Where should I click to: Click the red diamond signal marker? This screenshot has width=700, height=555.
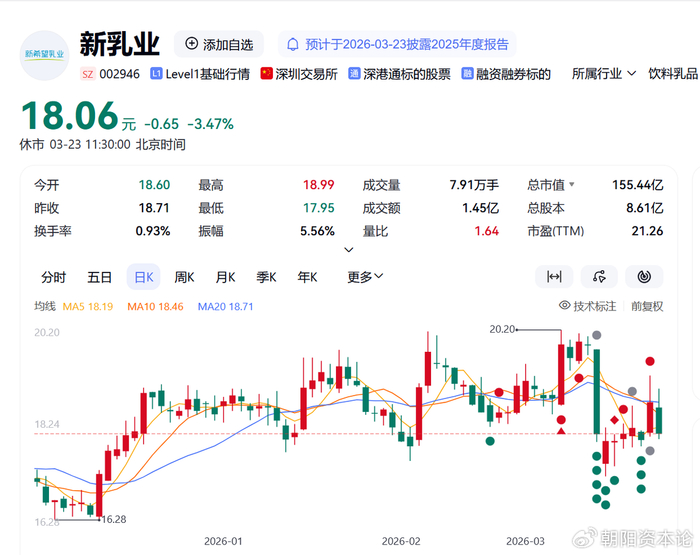(614, 420)
